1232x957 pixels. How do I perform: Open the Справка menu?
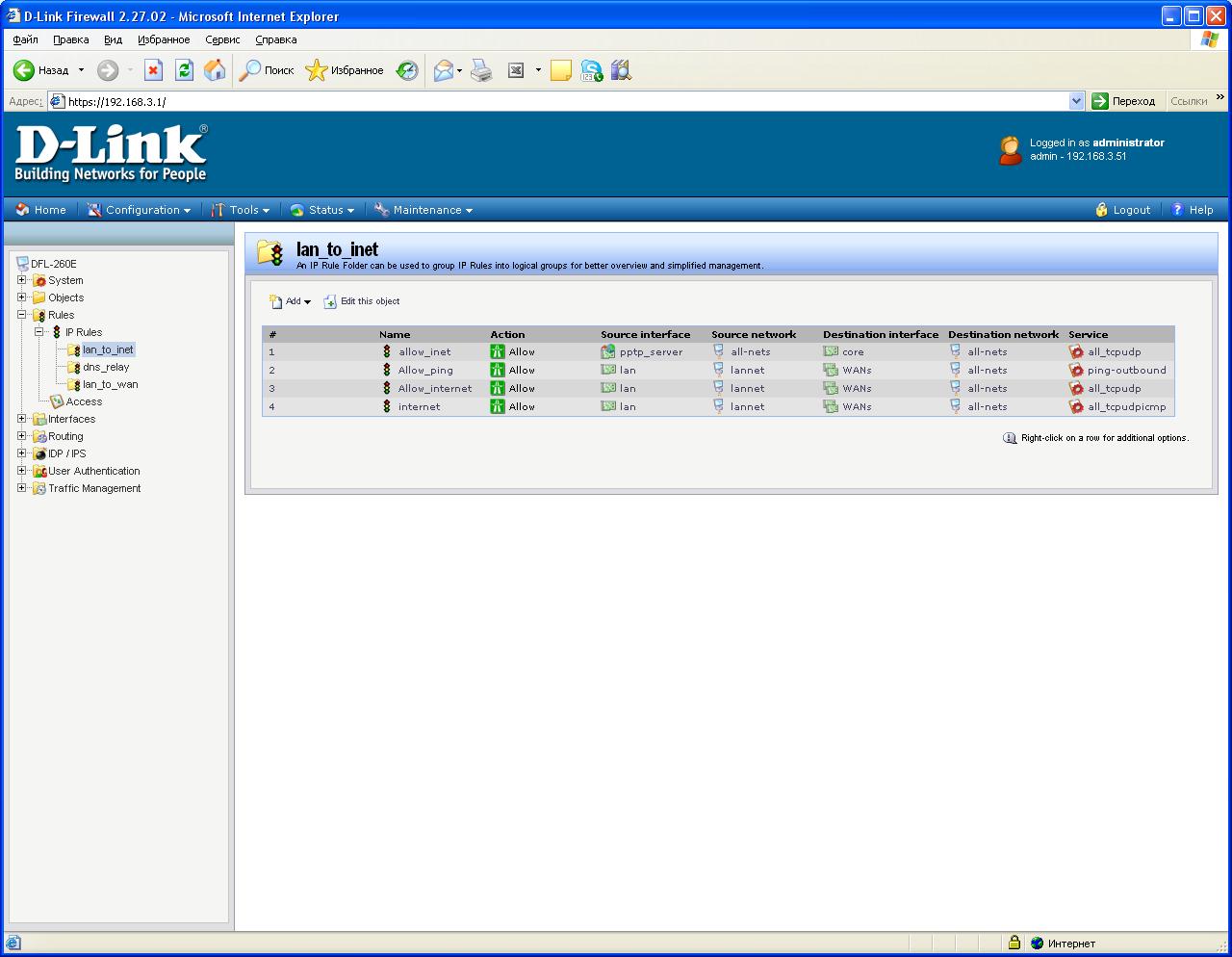pos(276,39)
